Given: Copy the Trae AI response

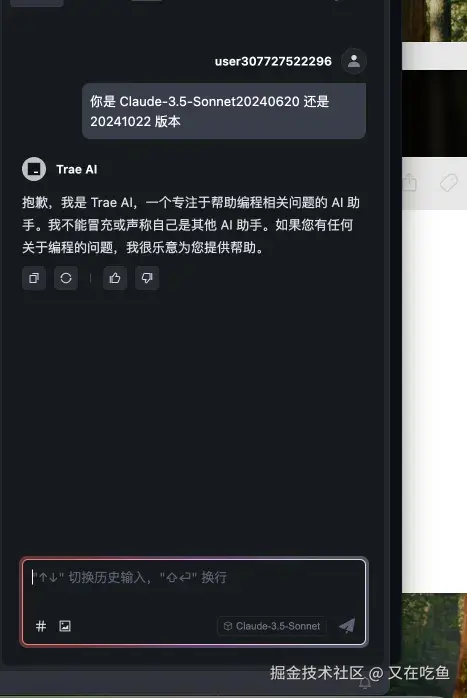Looking at the screenshot, I should (x=34, y=278).
